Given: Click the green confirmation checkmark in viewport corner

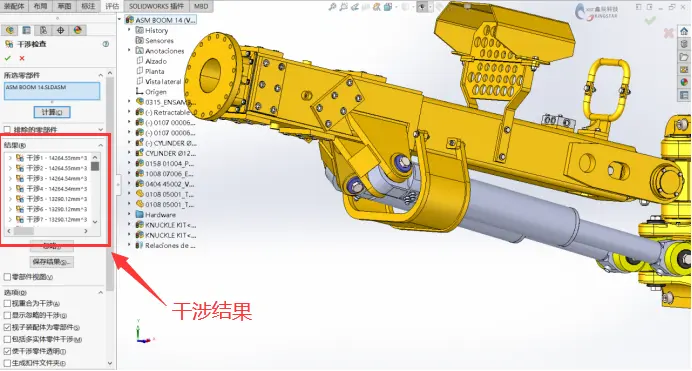Looking at the screenshot, I should (x=650, y=20).
